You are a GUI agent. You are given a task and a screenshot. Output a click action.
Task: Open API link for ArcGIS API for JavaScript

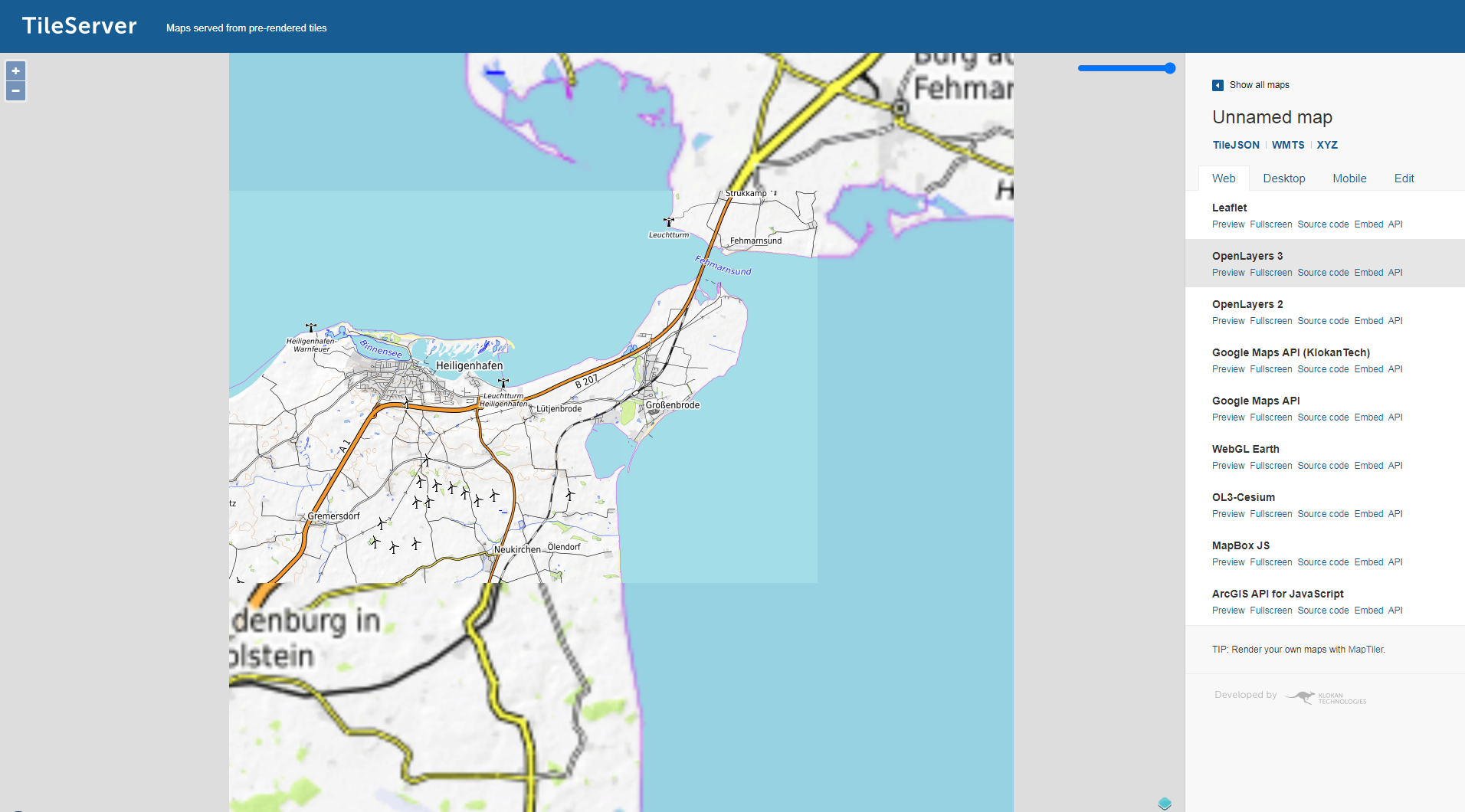[x=1395, y=611]
